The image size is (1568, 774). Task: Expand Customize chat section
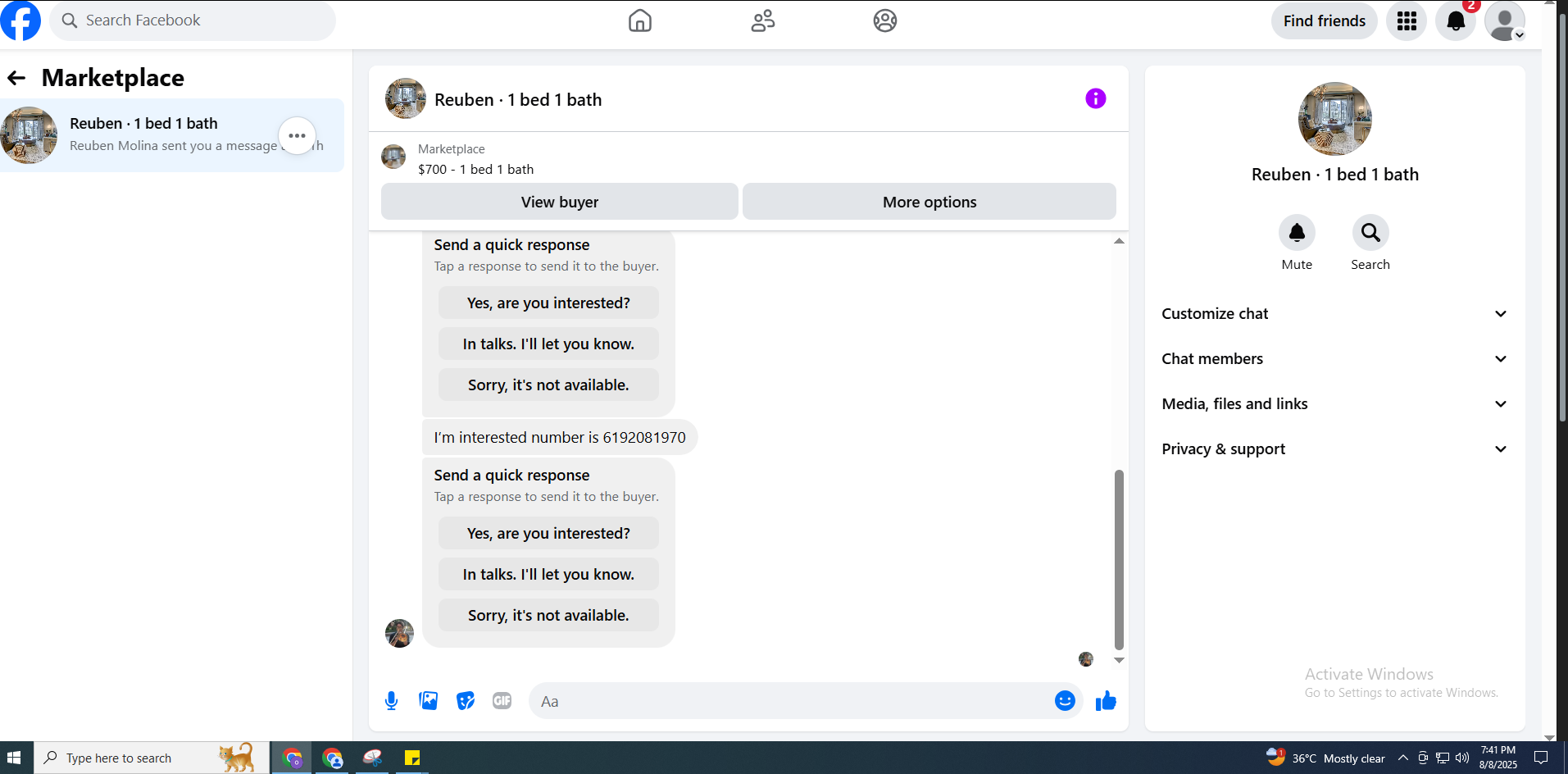1334,314
